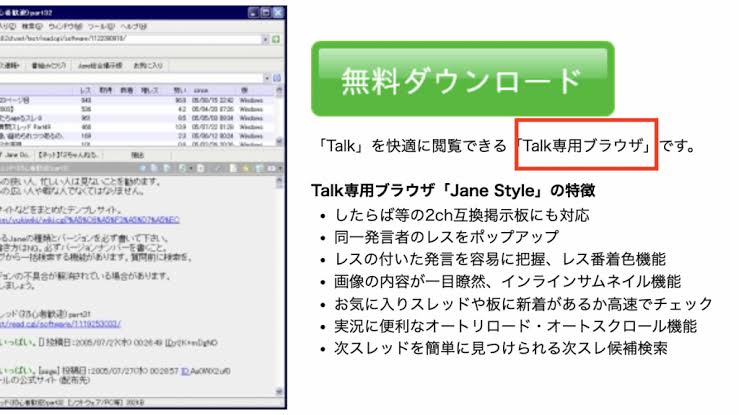The image size is (739, 415).
Task: Click the green go icon beside address bar
Action: (x=276, y=39)
